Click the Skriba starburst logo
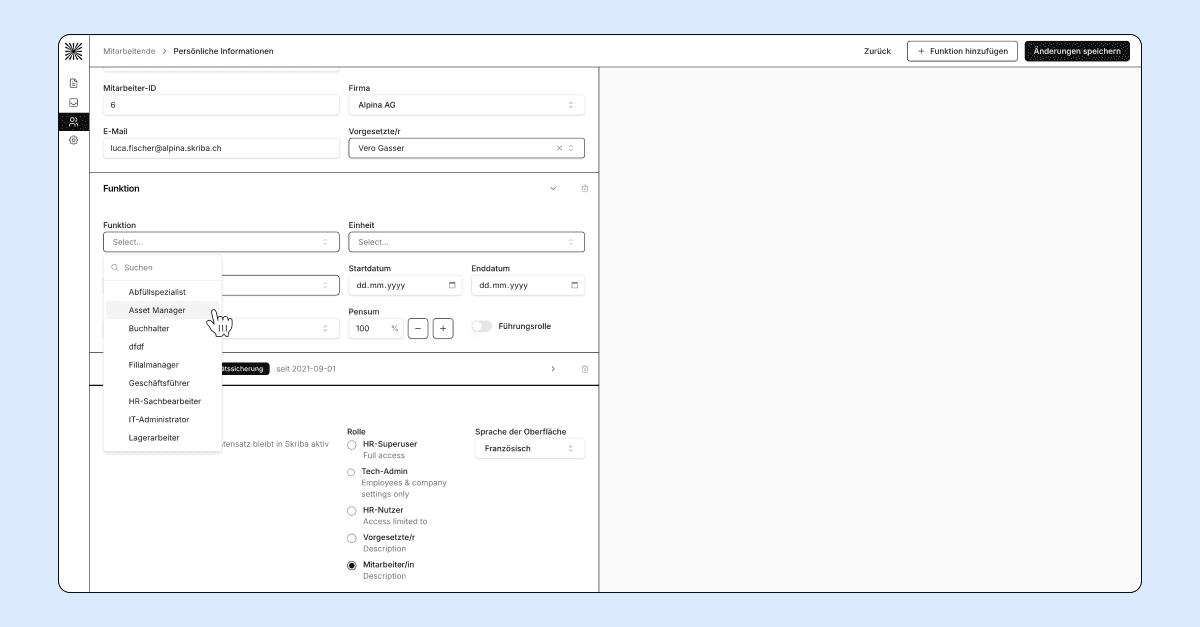Screen dimensions: 1200x627 (x=73, y=51)
